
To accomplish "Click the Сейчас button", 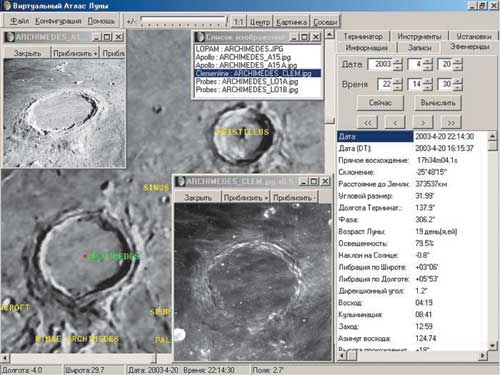I will pyautogui.click(x=380, y=103).
